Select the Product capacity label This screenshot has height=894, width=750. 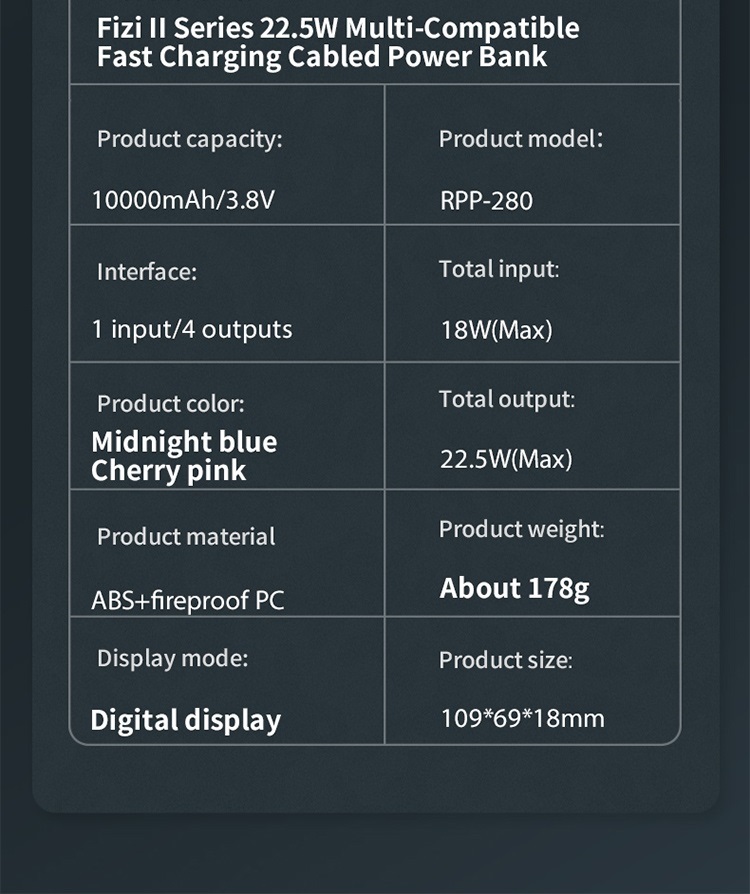[x=189, y=140]
